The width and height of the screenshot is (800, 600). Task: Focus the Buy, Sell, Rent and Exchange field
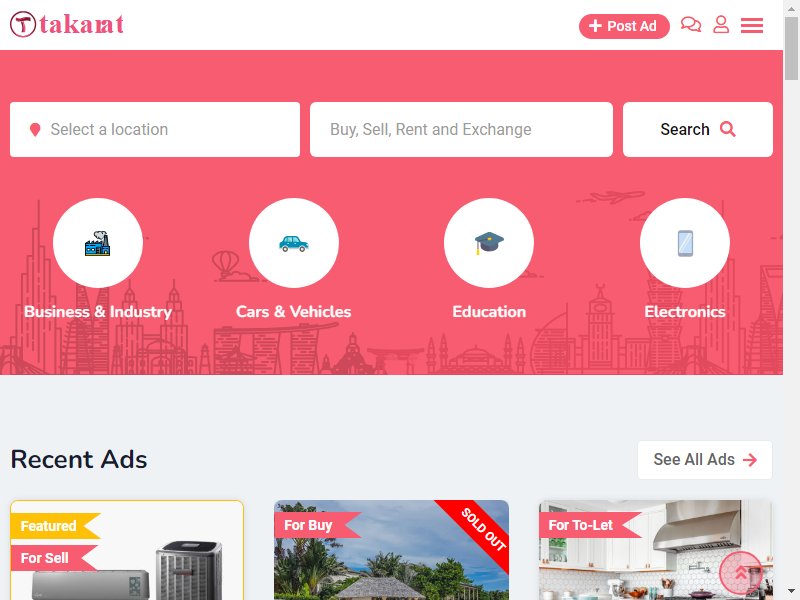(461, 130)
